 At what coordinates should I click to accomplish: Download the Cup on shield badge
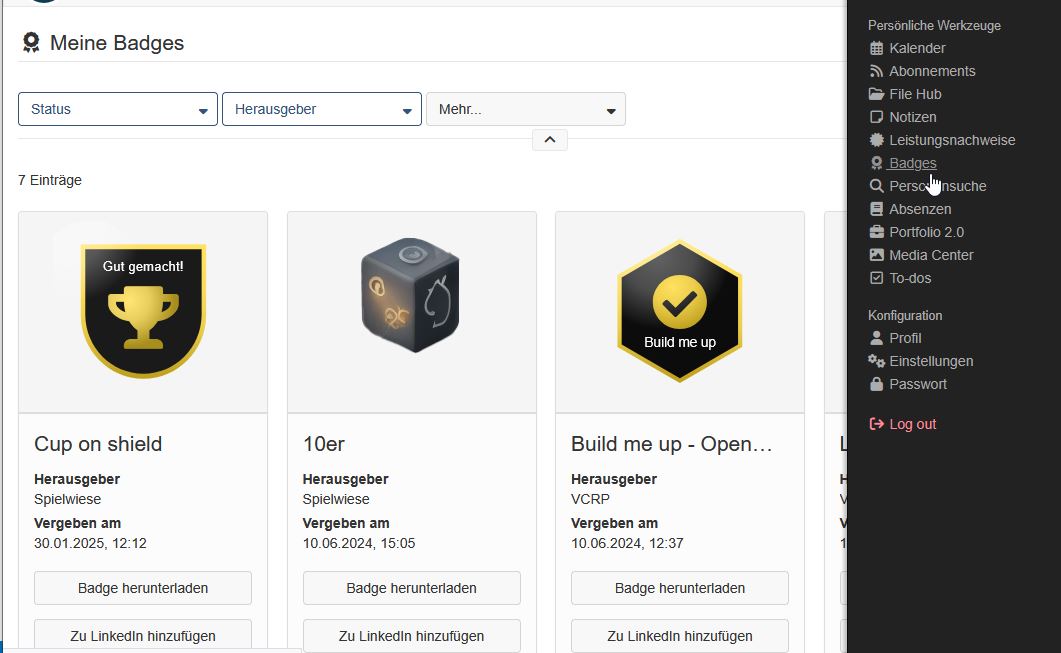pyautogui.click(x=142, y=588)
